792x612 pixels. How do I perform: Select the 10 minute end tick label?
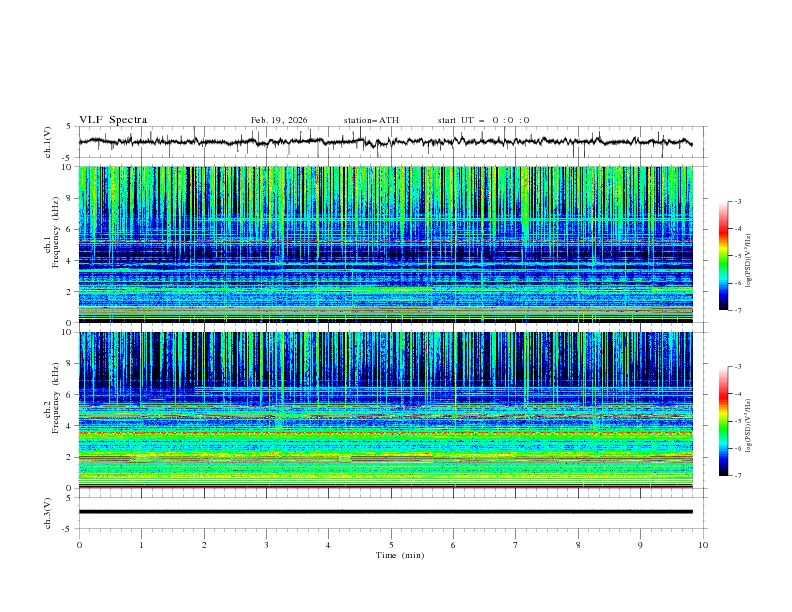(703, 545)
